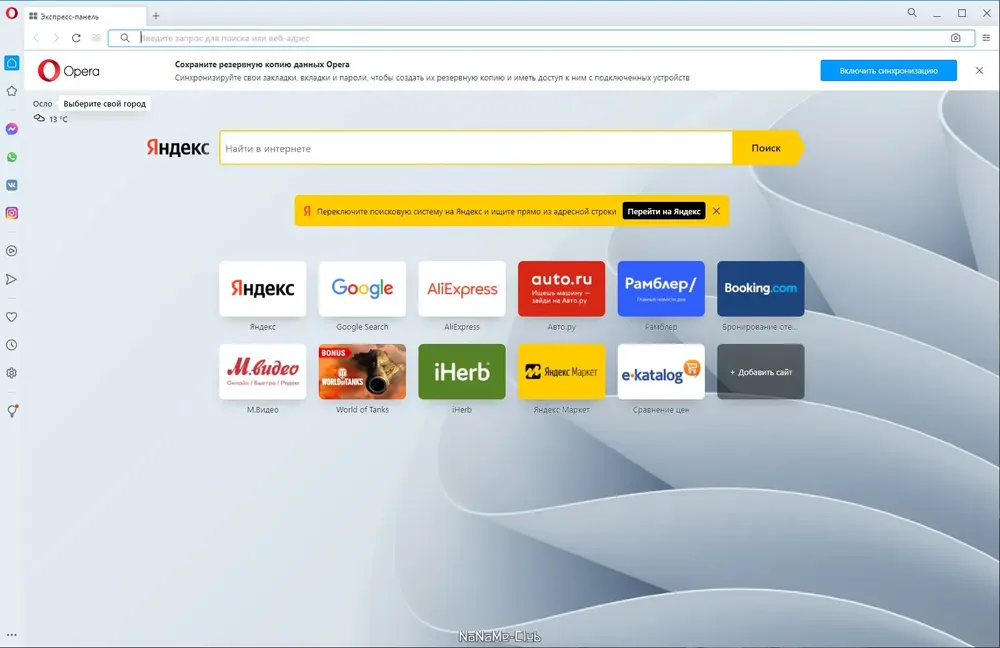Click the black "Перейти на Яндекс" button

coord(663,211)
